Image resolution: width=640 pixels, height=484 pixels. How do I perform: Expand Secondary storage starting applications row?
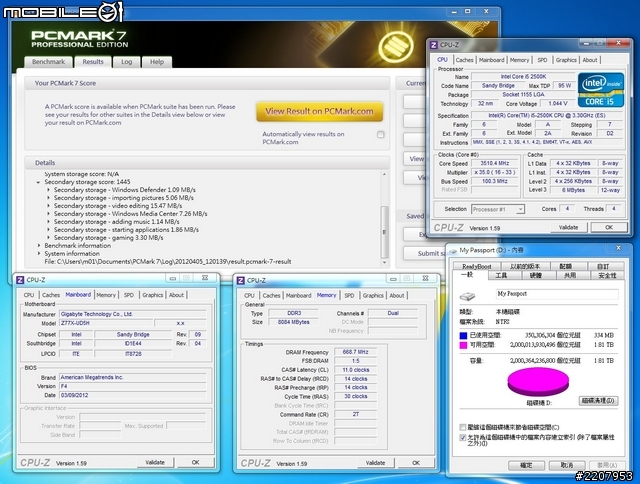point(48,229)
